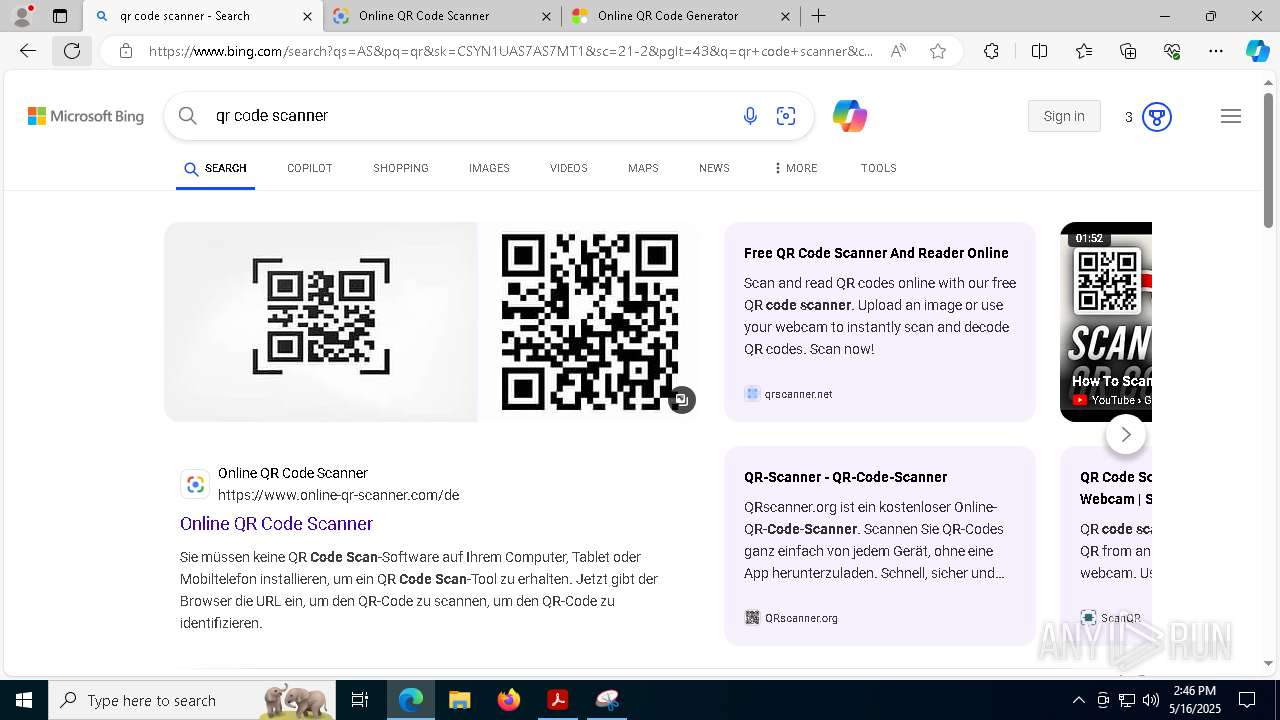Open Windows notification center

point(1247,700)
